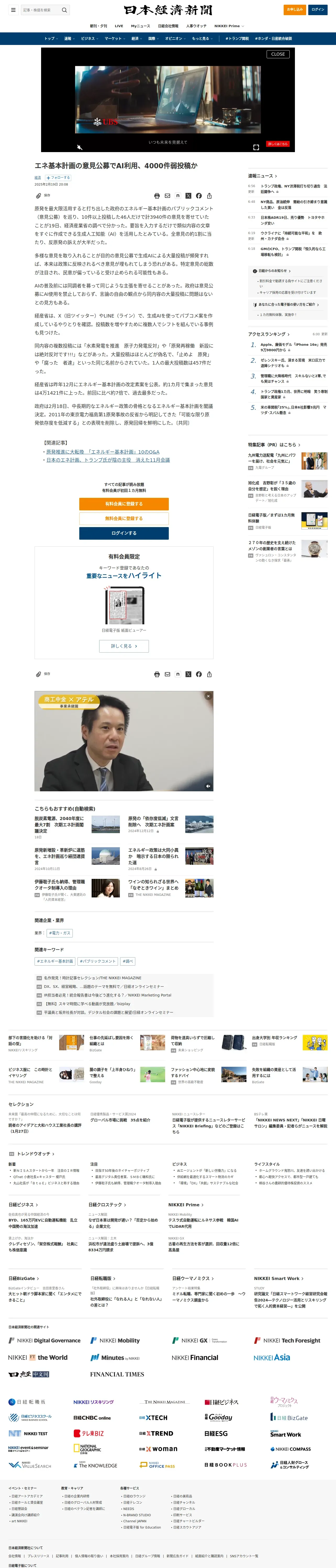Expand the マーケット nav dropdown

tap(115, 38)
